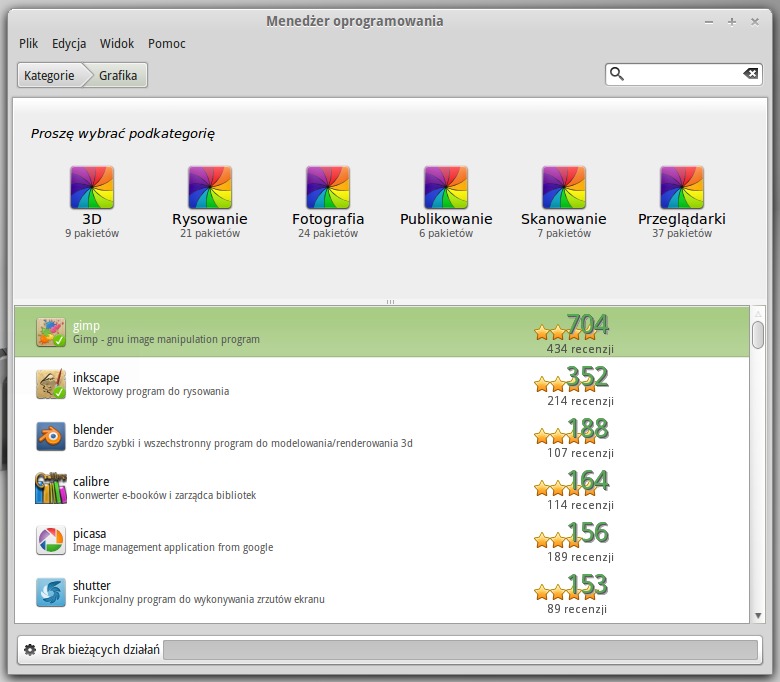Click the inkscape application icon
Image resolution: width=780 pixels, height=682 pixels.
click(51, 384)
